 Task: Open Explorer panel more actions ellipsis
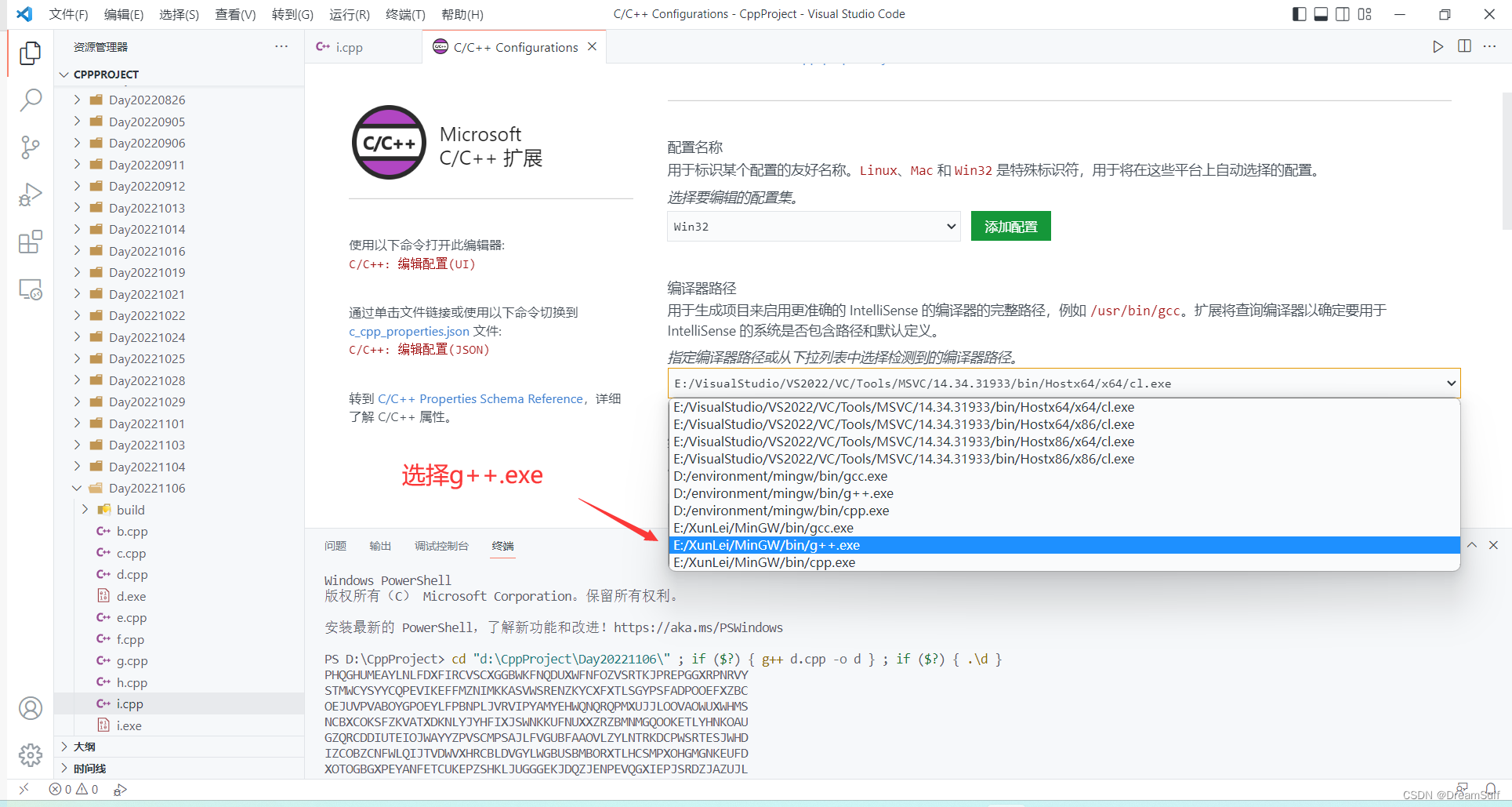click(281, 46)
